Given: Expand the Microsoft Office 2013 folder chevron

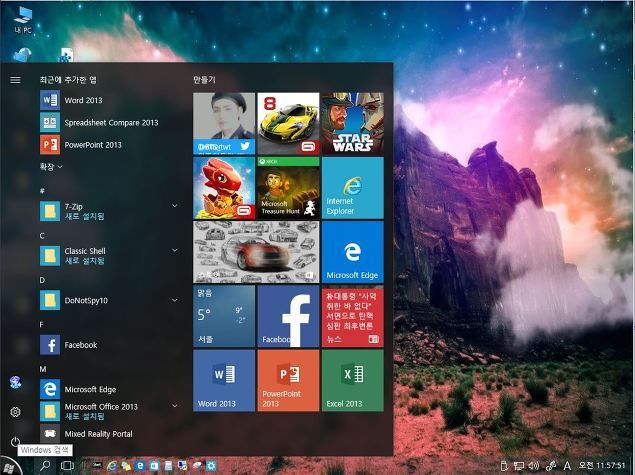Looking at the screenshot, I should tap(175, 405).
